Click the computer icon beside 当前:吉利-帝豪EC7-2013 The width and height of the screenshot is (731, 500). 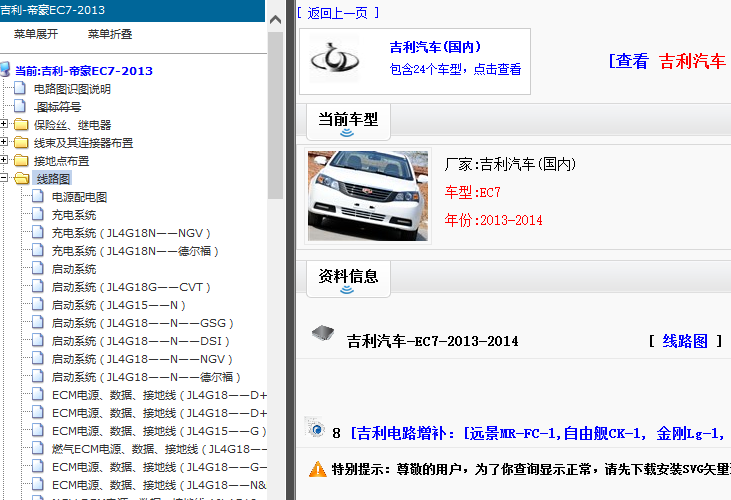click(x=5, y=70)
